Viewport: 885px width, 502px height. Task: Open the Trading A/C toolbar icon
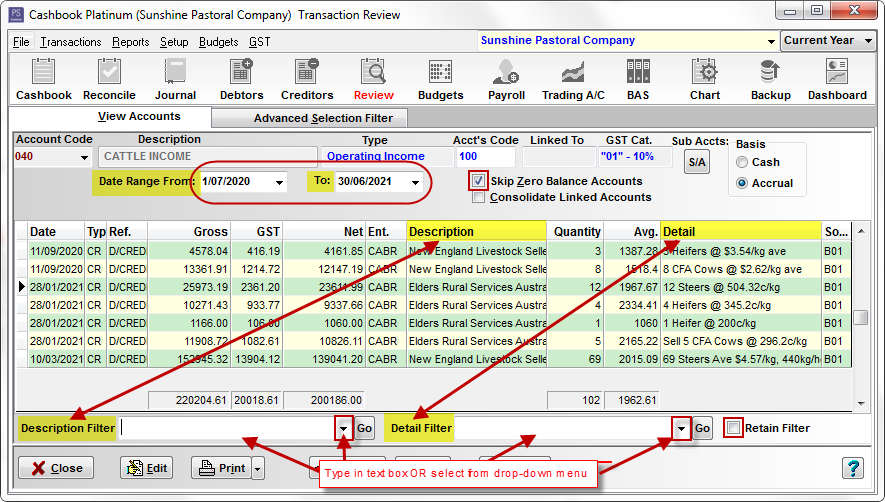click(573, 80)
